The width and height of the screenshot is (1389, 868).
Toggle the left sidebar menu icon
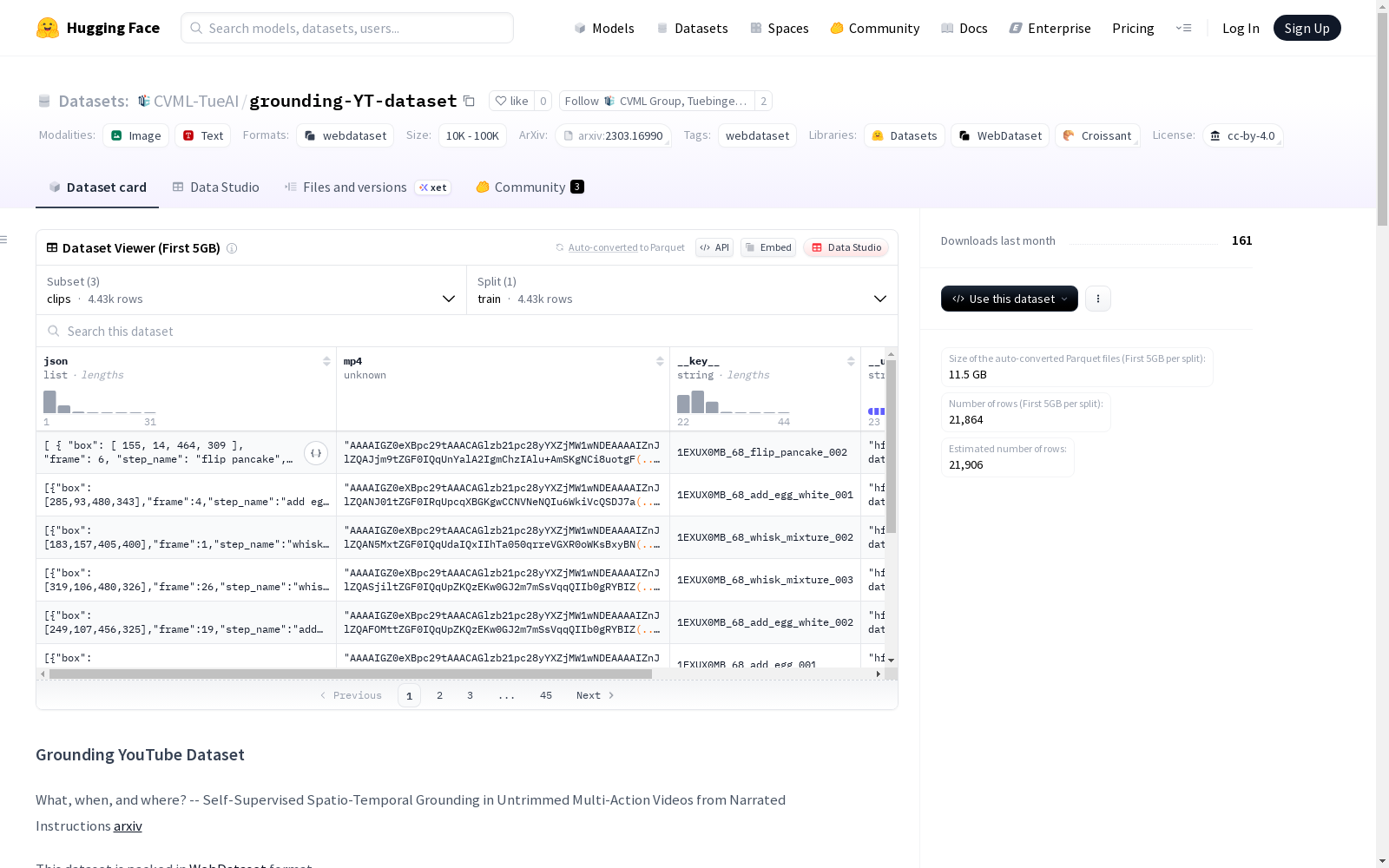click(x=4, y=240)
